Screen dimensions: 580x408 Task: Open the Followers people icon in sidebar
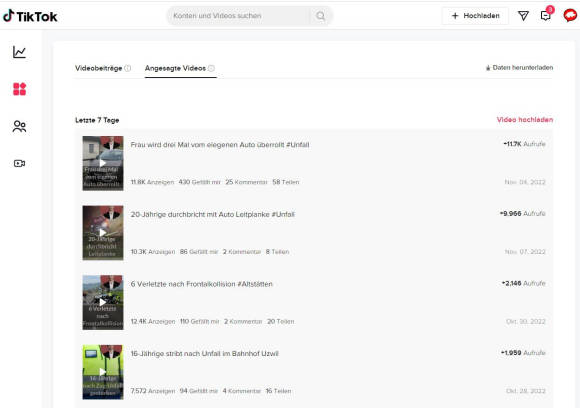(19, 127)
